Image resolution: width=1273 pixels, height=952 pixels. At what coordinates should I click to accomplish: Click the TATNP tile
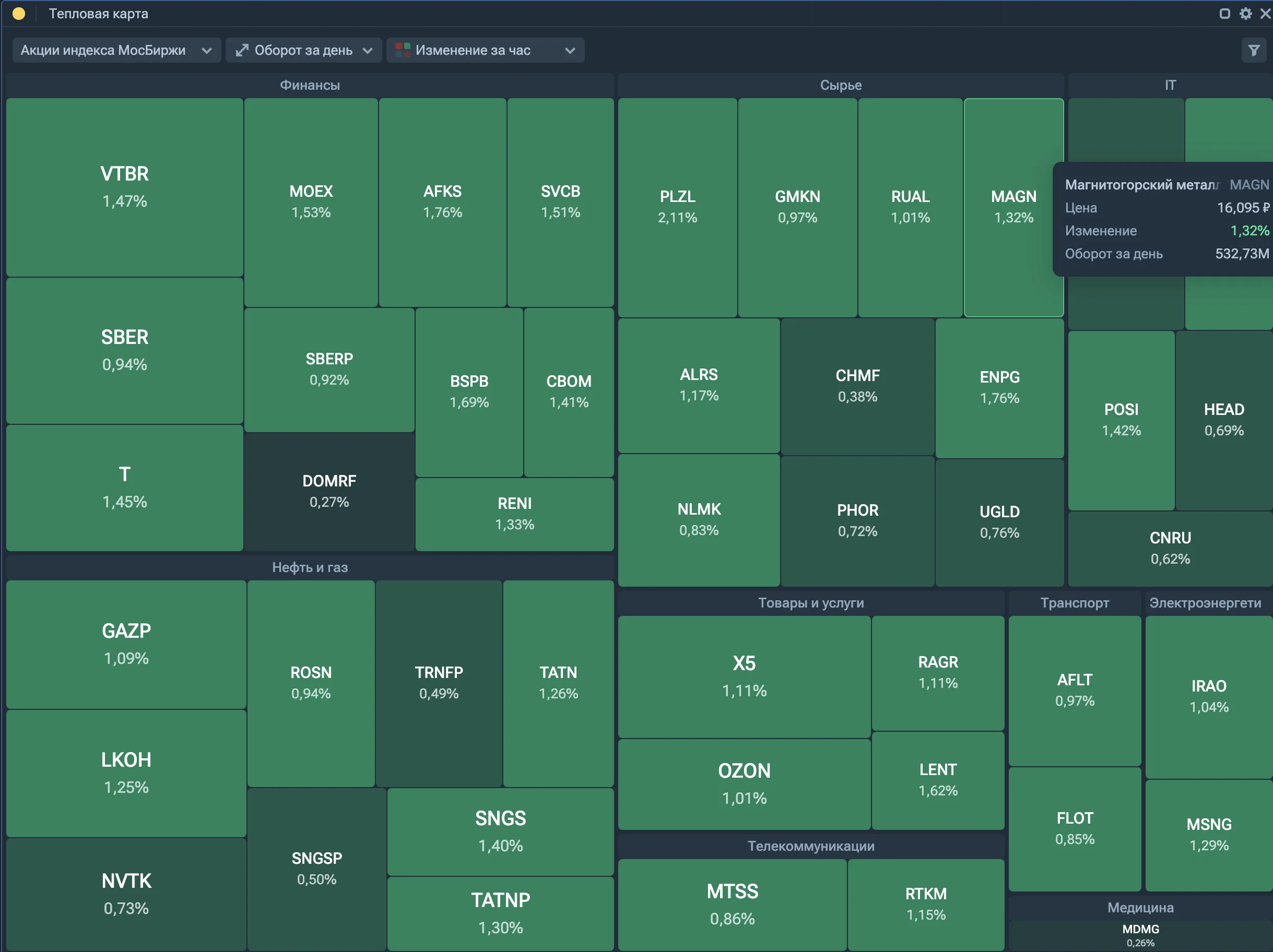tap(501, 914)
